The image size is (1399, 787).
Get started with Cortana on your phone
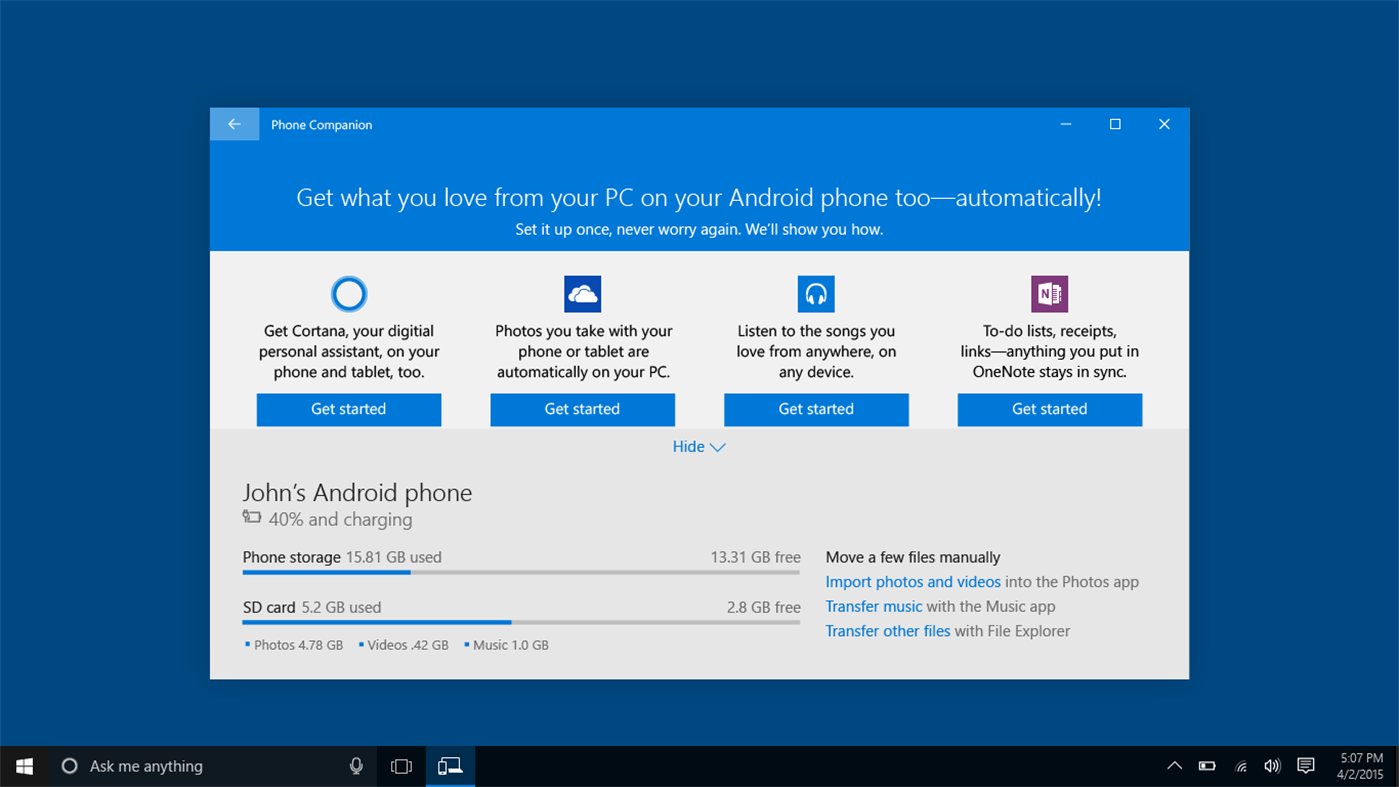(x=349, y=409)
